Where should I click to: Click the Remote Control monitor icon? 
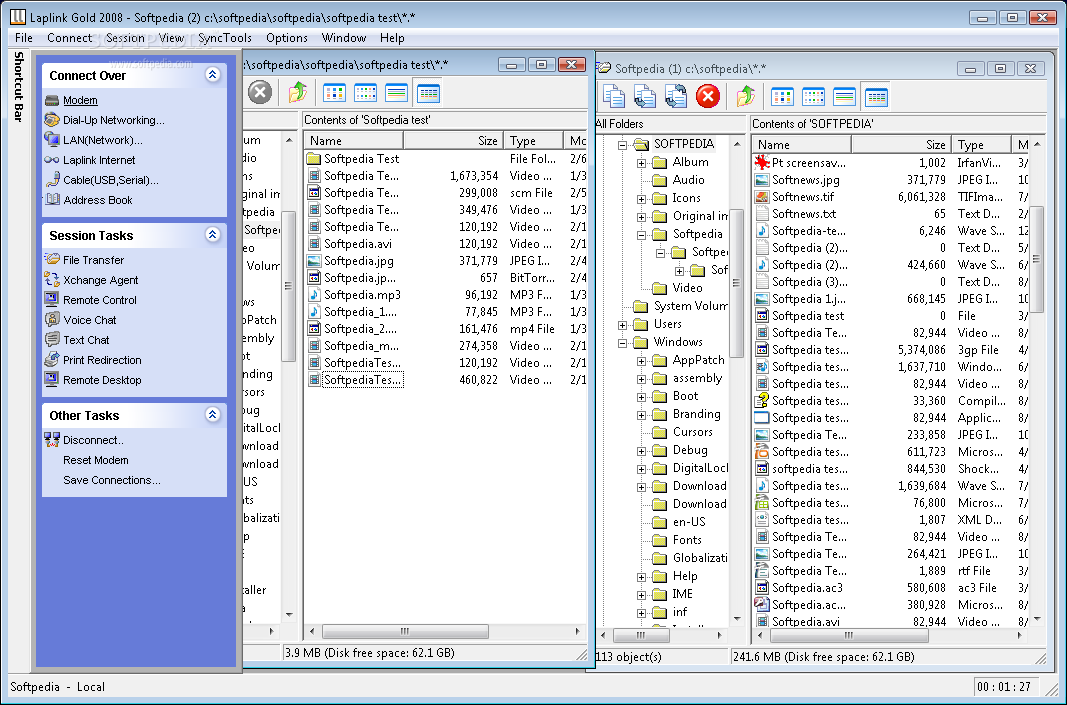[52, 299]
